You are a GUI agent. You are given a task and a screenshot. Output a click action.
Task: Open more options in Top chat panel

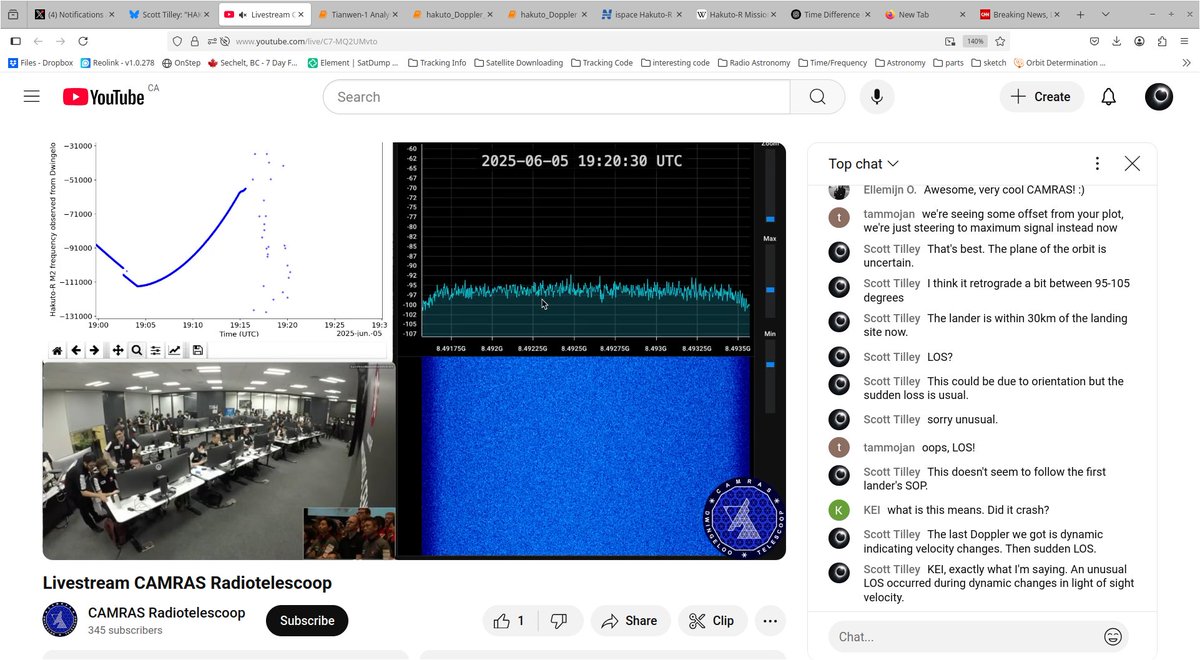[1097, 164]
